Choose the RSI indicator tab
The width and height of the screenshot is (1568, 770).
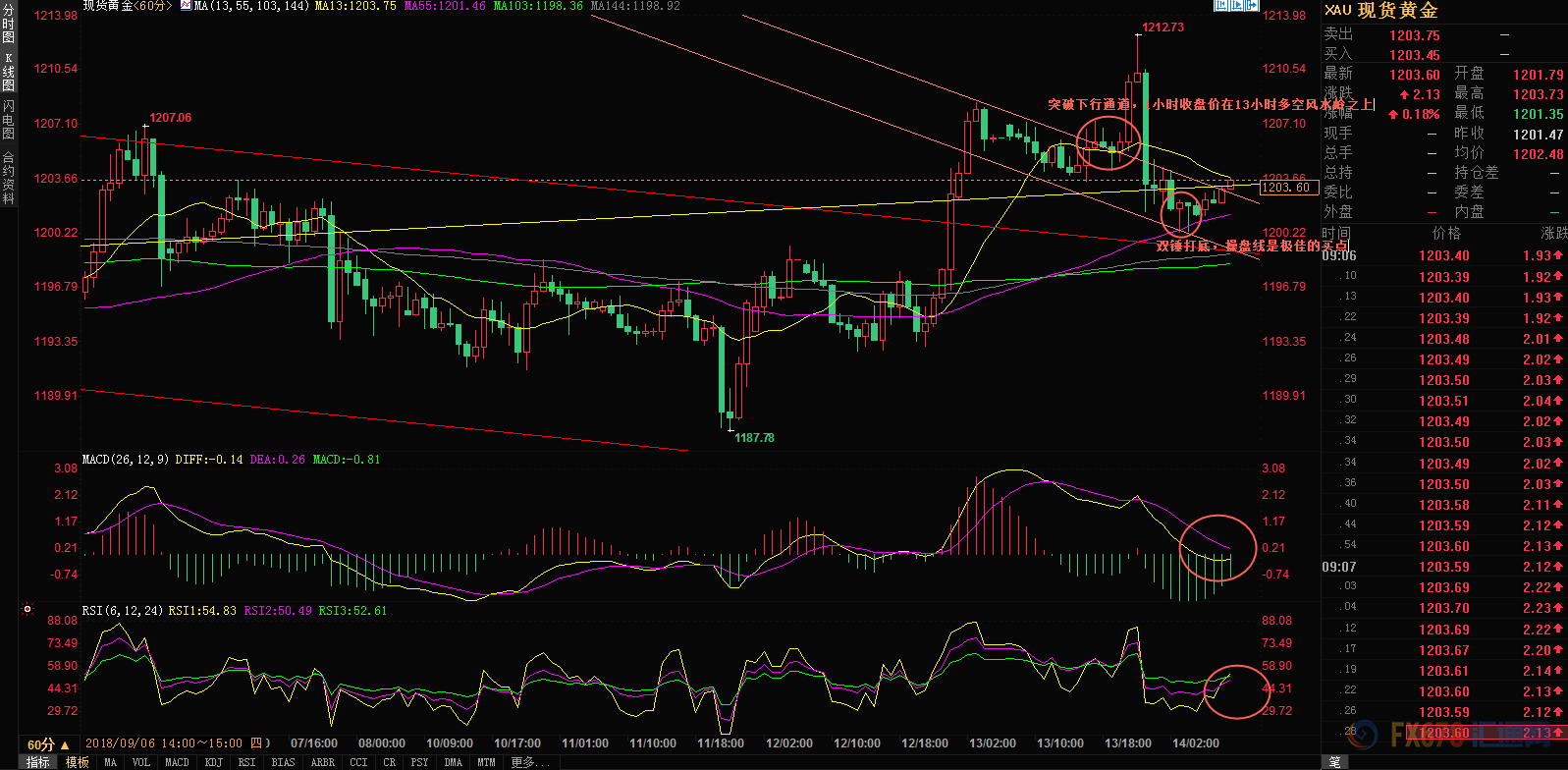point(246,762)
